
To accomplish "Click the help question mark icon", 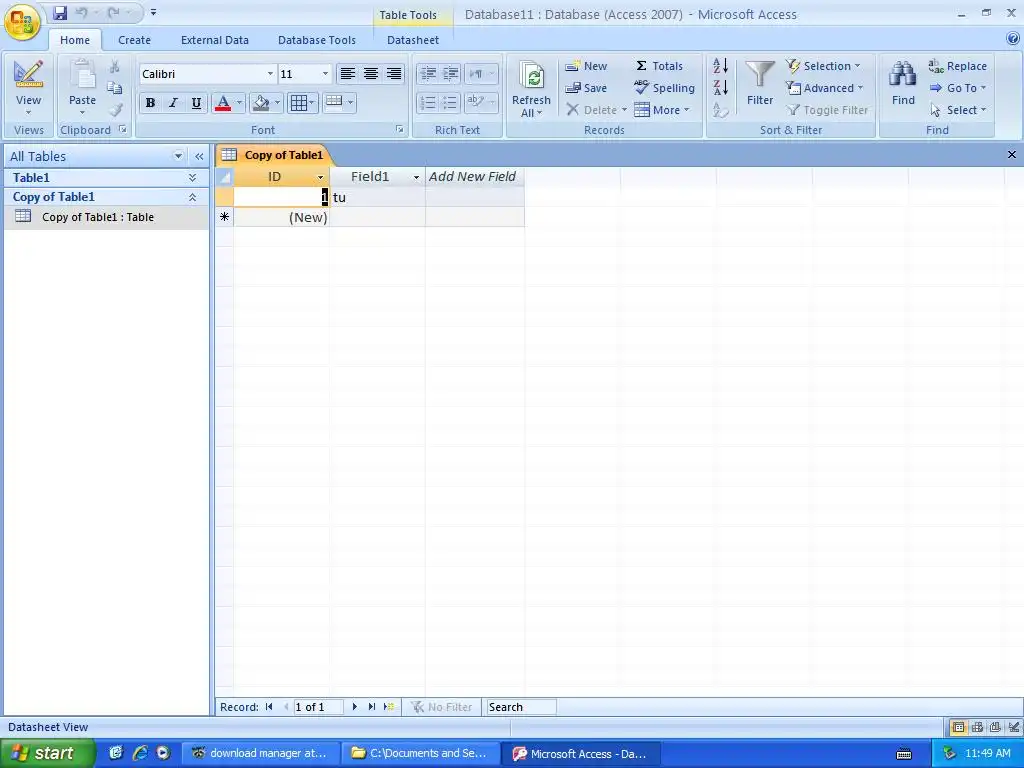I will 1013,39.
